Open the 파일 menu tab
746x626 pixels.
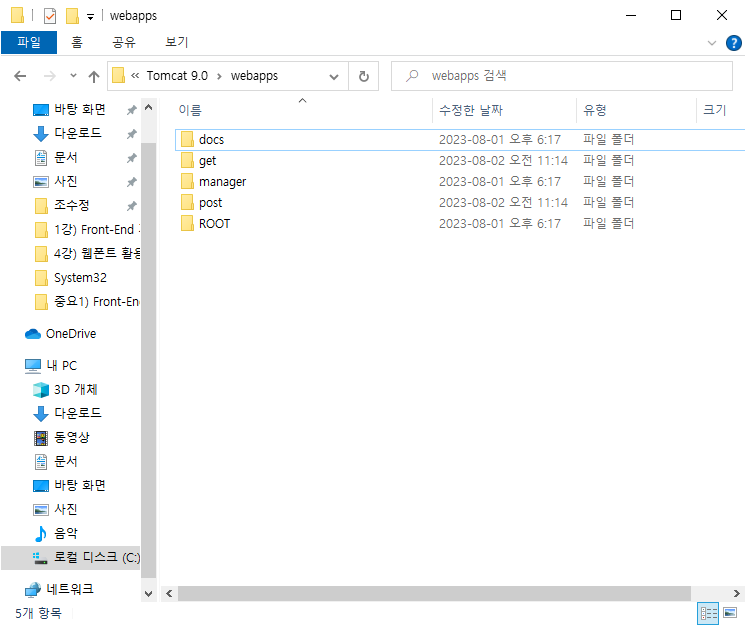tap(29, 42)
